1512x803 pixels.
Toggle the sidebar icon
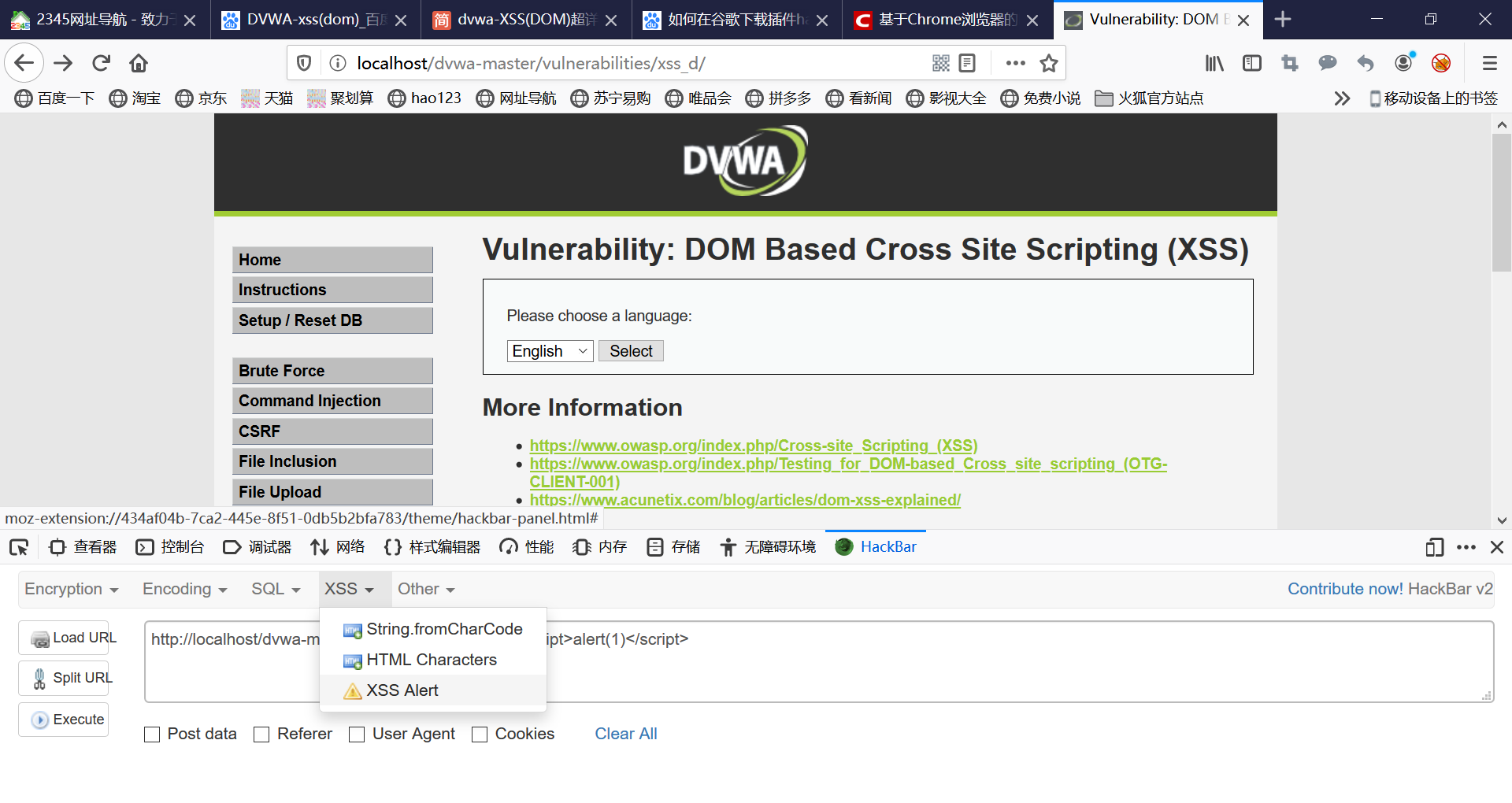click(x=1252, y=63)
